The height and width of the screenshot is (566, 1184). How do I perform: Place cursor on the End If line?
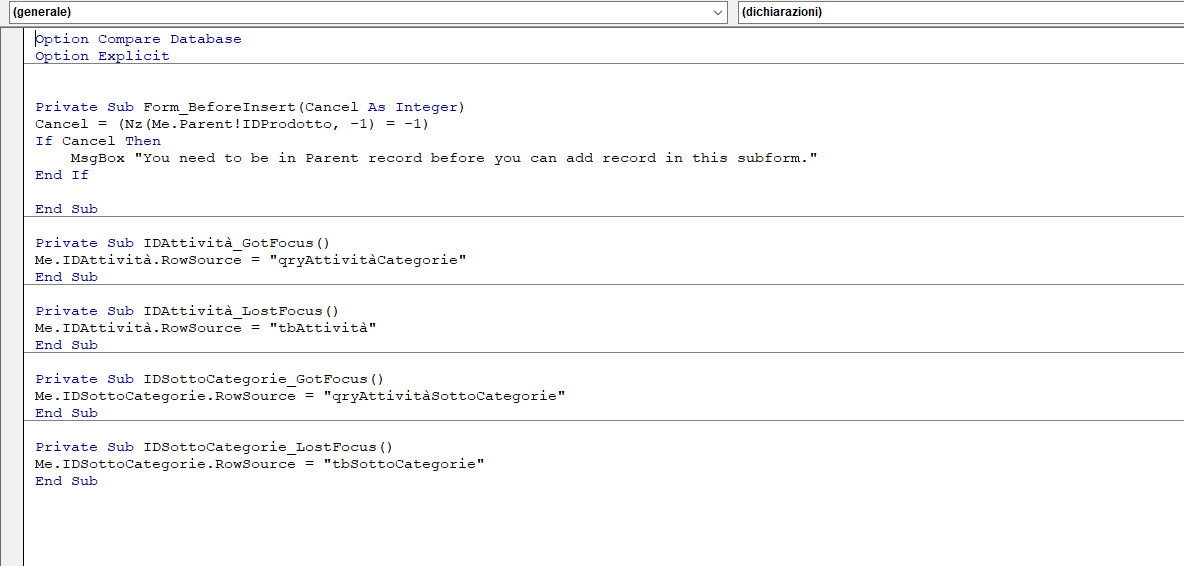[x=62, y=175]
